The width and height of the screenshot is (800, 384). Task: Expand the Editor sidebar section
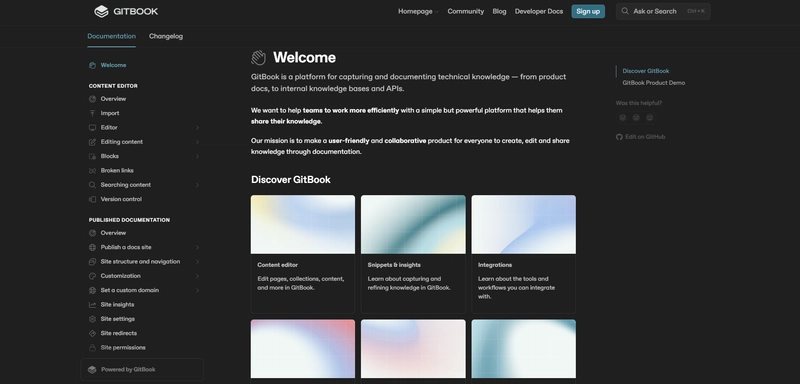click(197, 127)
